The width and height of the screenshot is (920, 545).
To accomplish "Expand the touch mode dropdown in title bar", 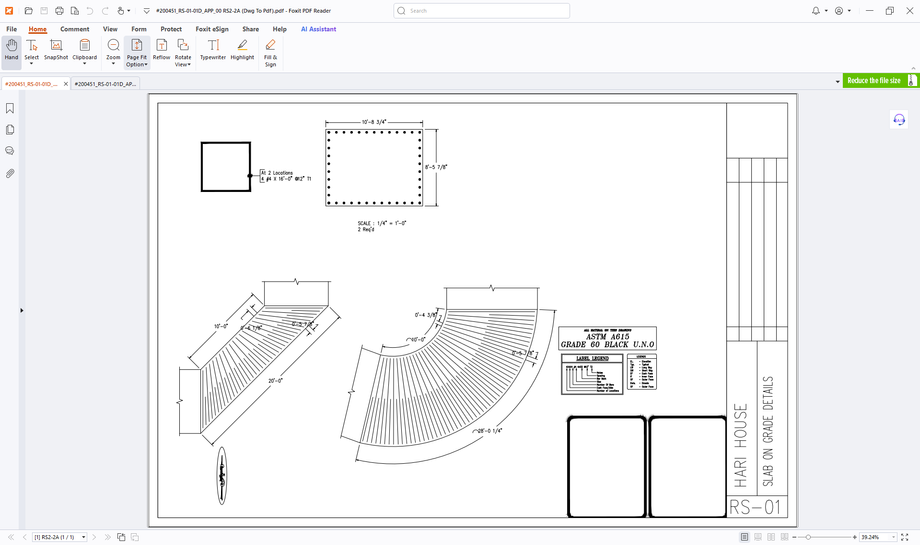I will [x=128, y=11].
